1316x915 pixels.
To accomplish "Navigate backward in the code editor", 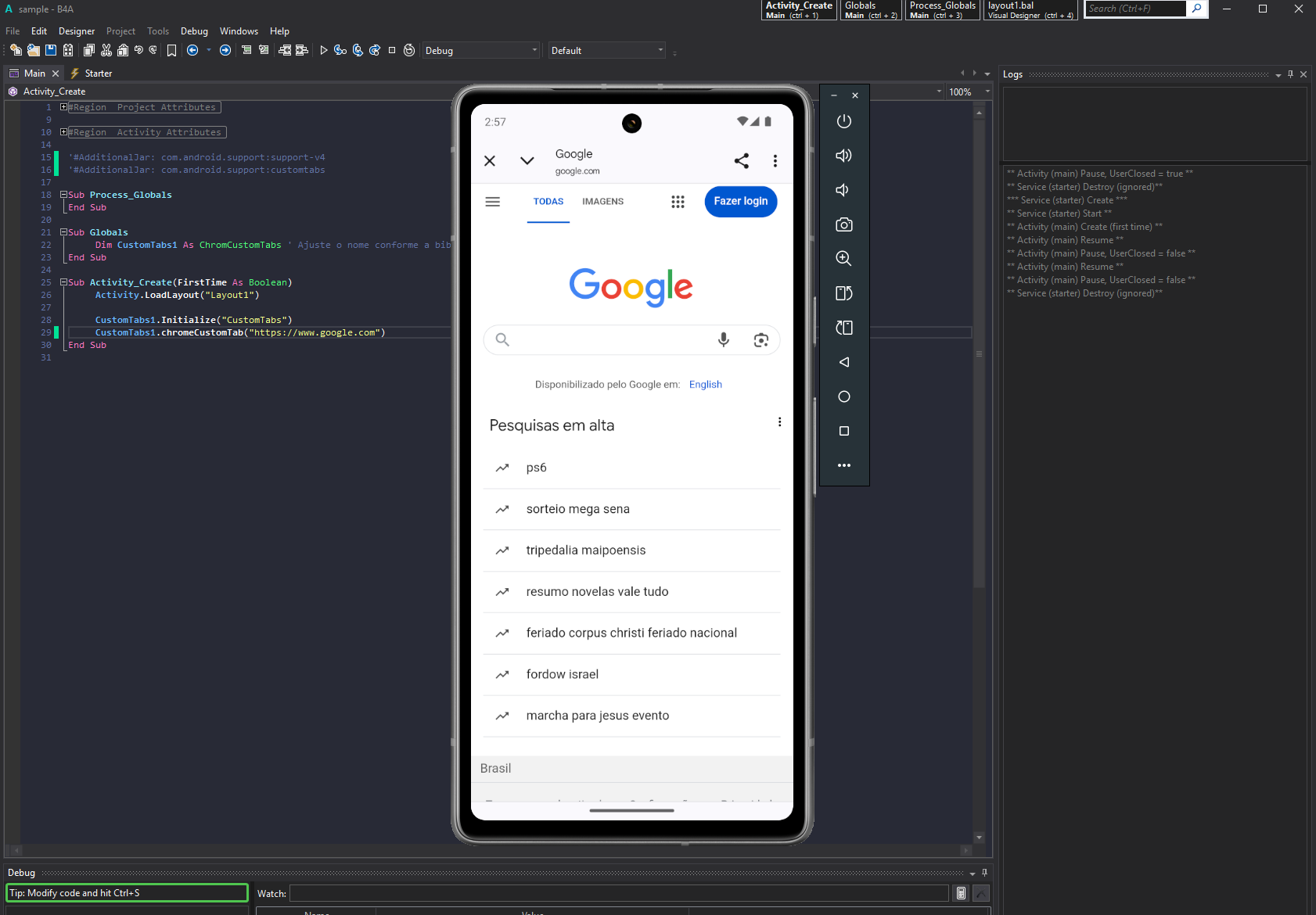I will click(192, 50).
